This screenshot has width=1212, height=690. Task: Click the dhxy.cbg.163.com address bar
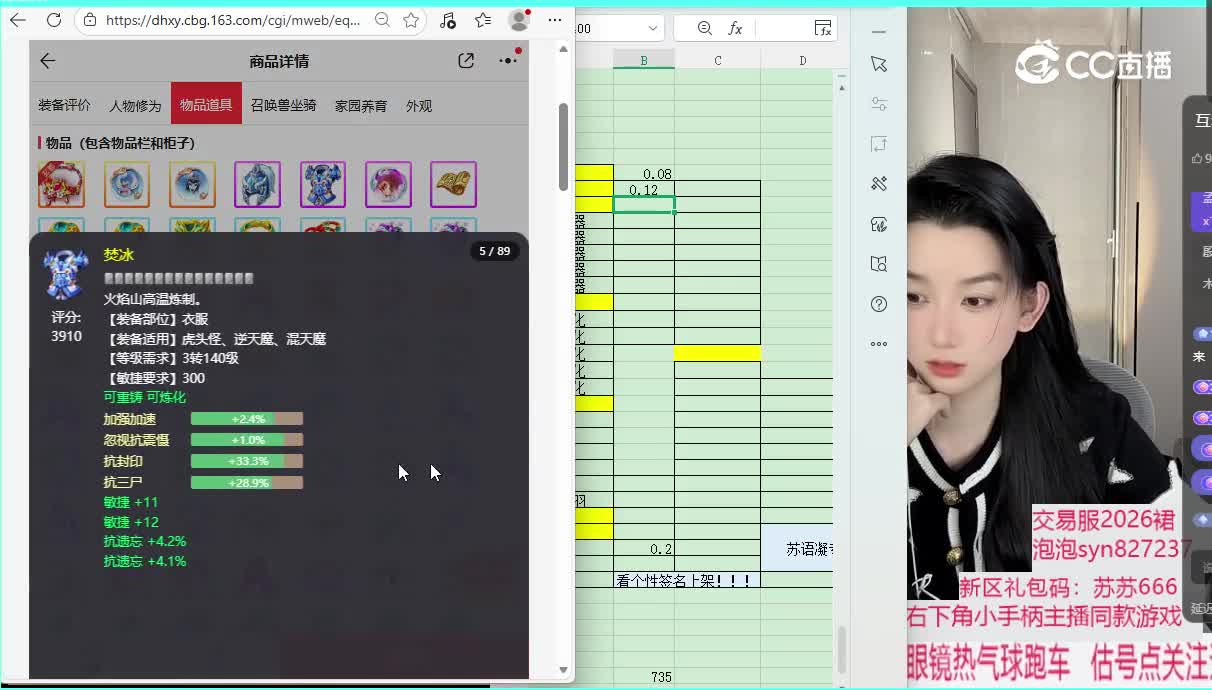coord(232,20)
